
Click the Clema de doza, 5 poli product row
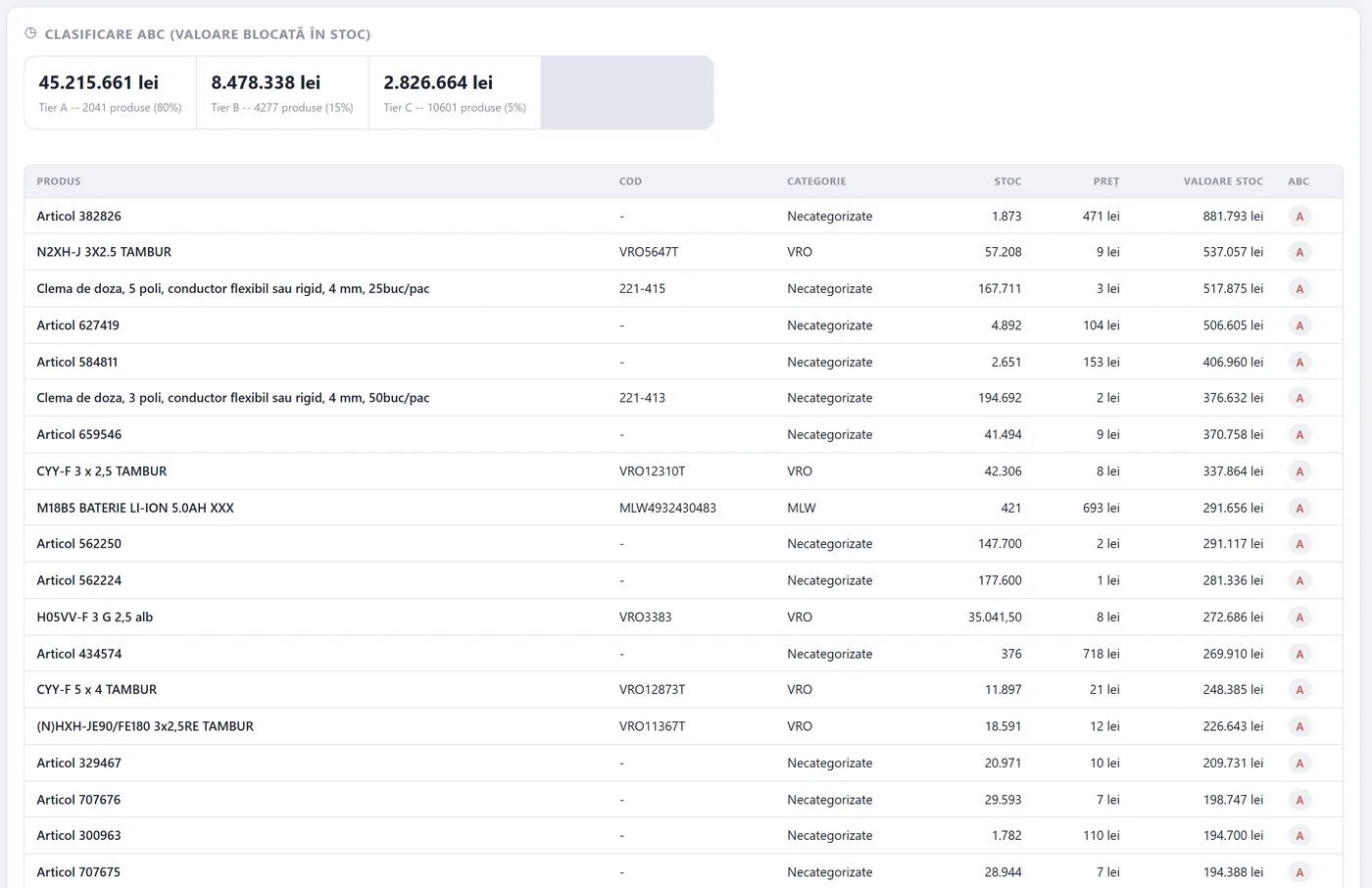click(683, 289)
